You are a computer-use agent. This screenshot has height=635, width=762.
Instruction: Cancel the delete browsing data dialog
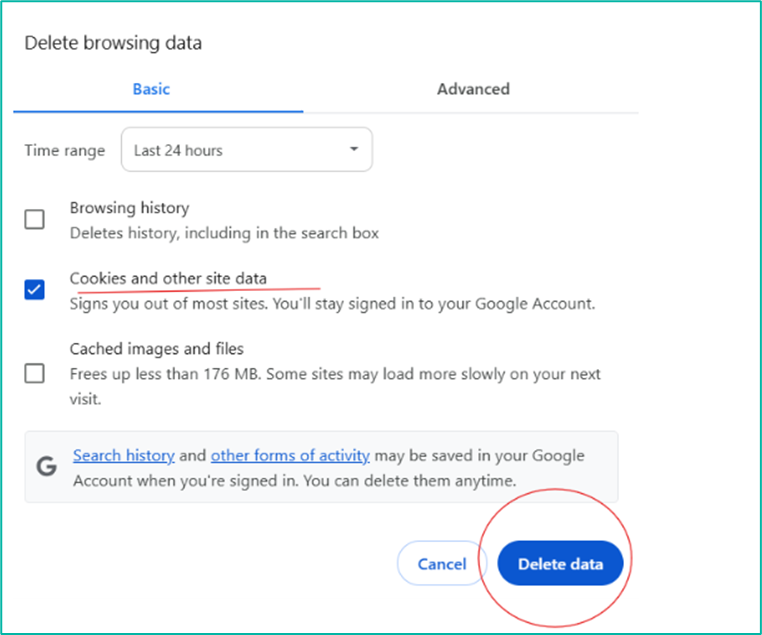tap(442, 564)
